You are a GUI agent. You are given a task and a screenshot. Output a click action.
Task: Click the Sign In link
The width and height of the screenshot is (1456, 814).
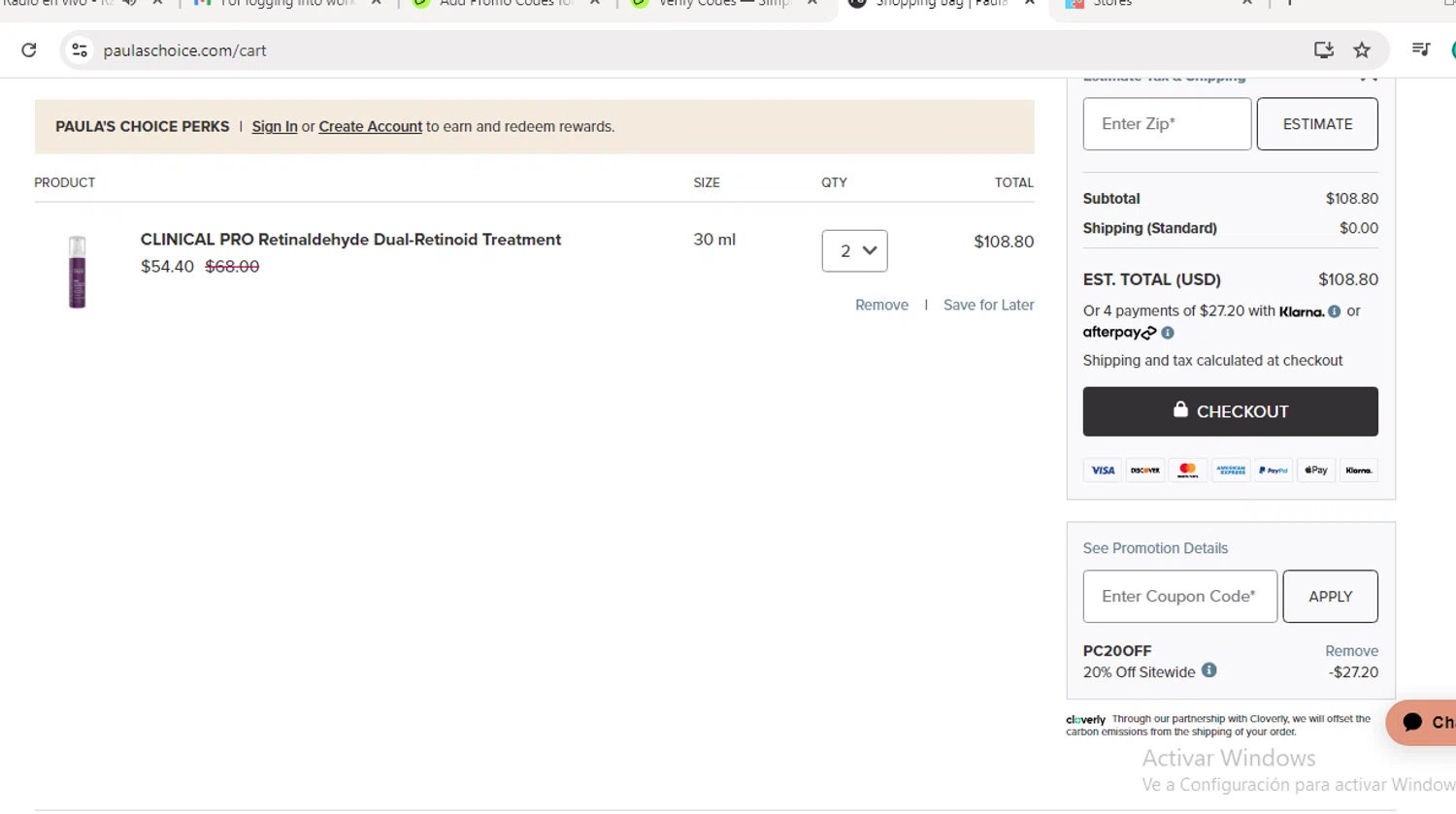(275, 127)
